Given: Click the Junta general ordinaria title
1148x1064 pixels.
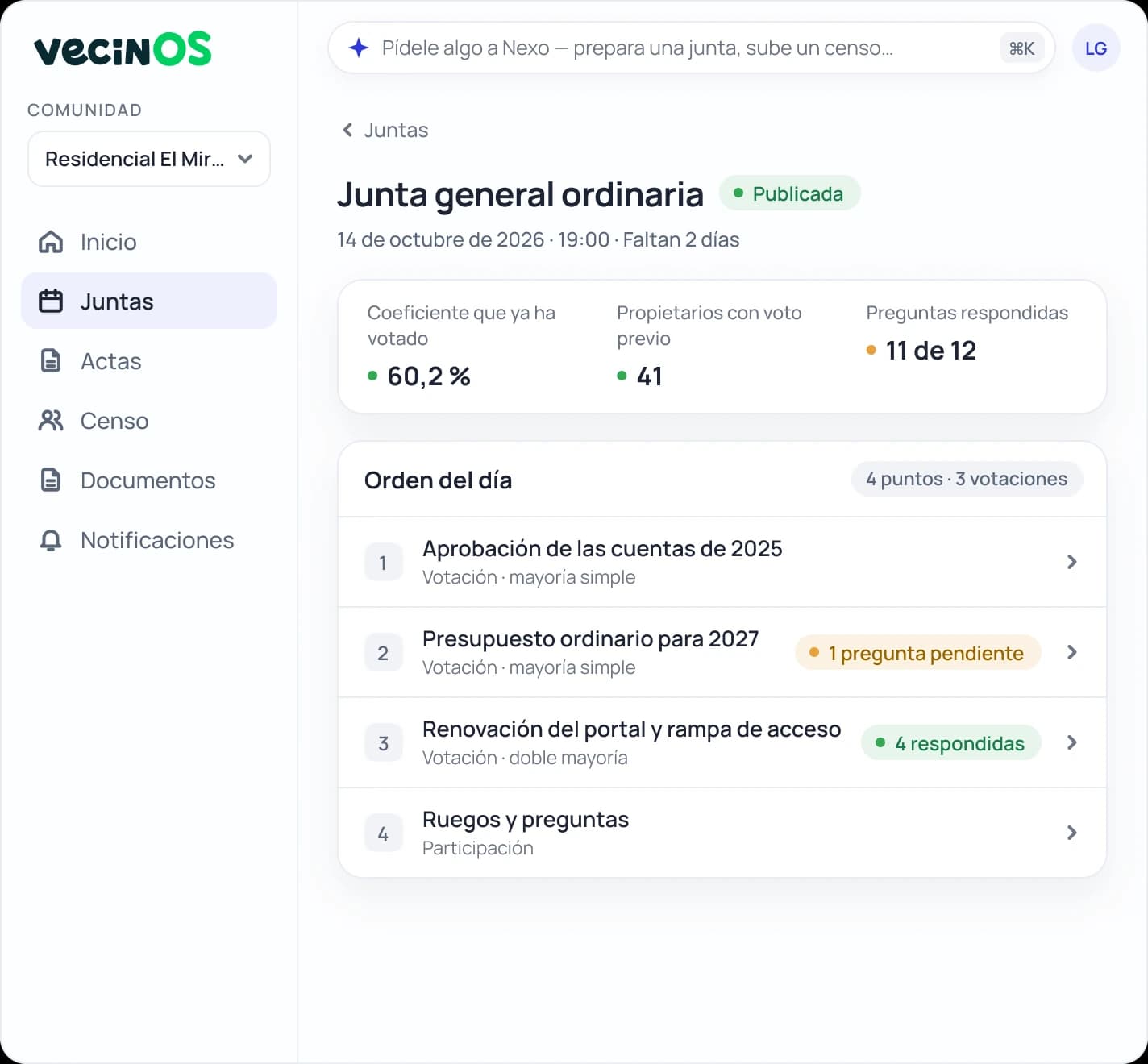Looking at the screenshot, I should click(x=520, y=195).
